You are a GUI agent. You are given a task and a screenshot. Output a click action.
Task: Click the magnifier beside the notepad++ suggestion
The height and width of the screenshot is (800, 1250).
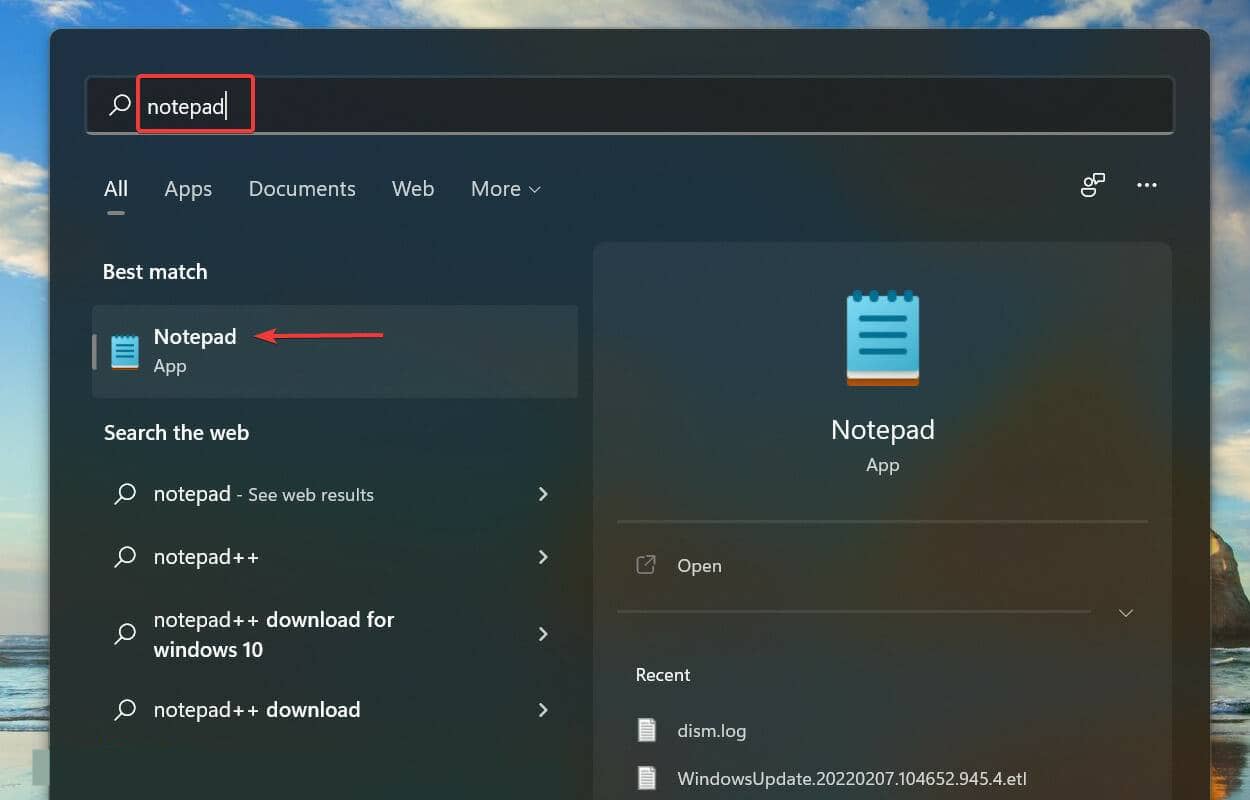point(125,557)
